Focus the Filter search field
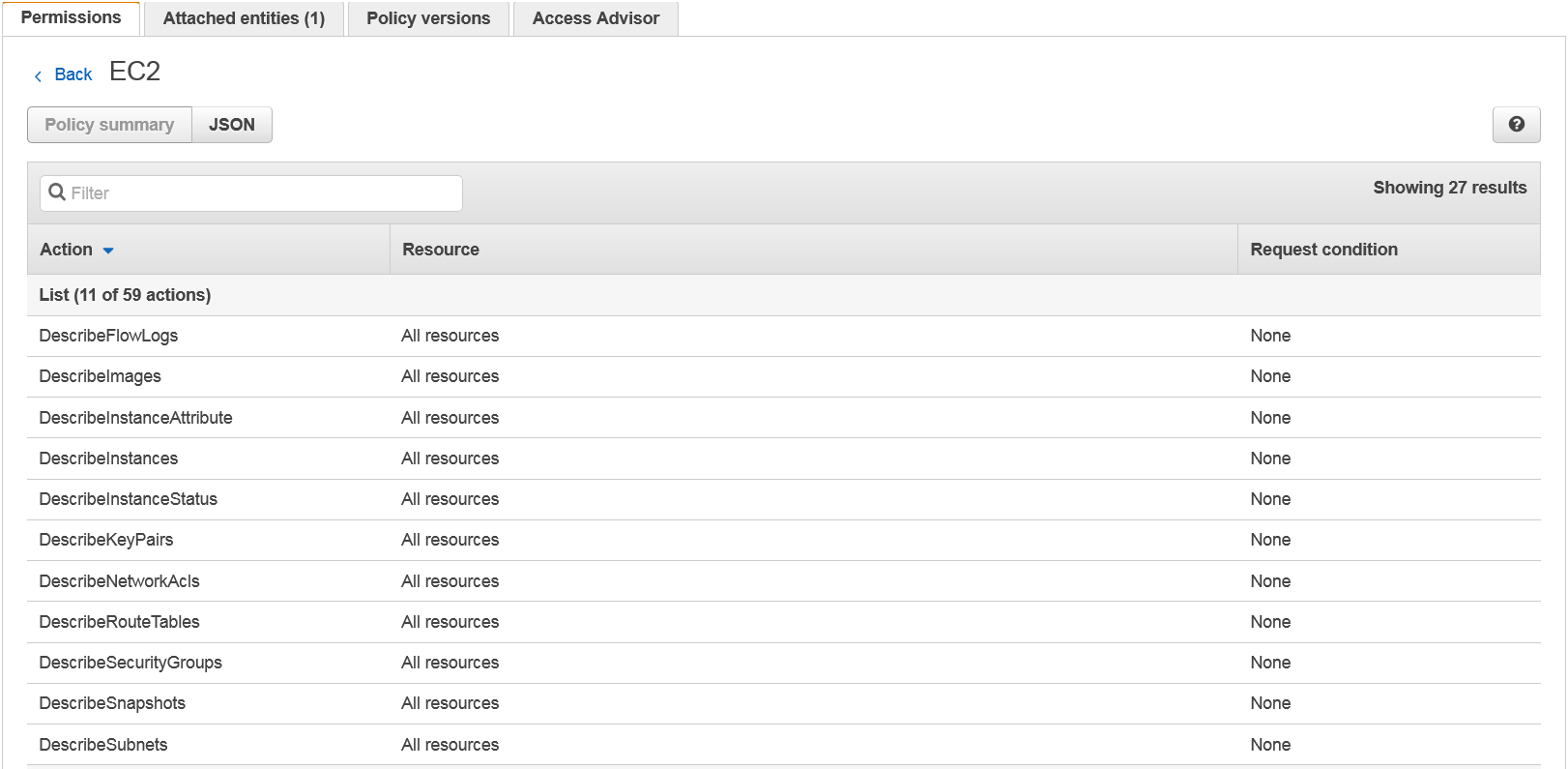 (261, 193)
